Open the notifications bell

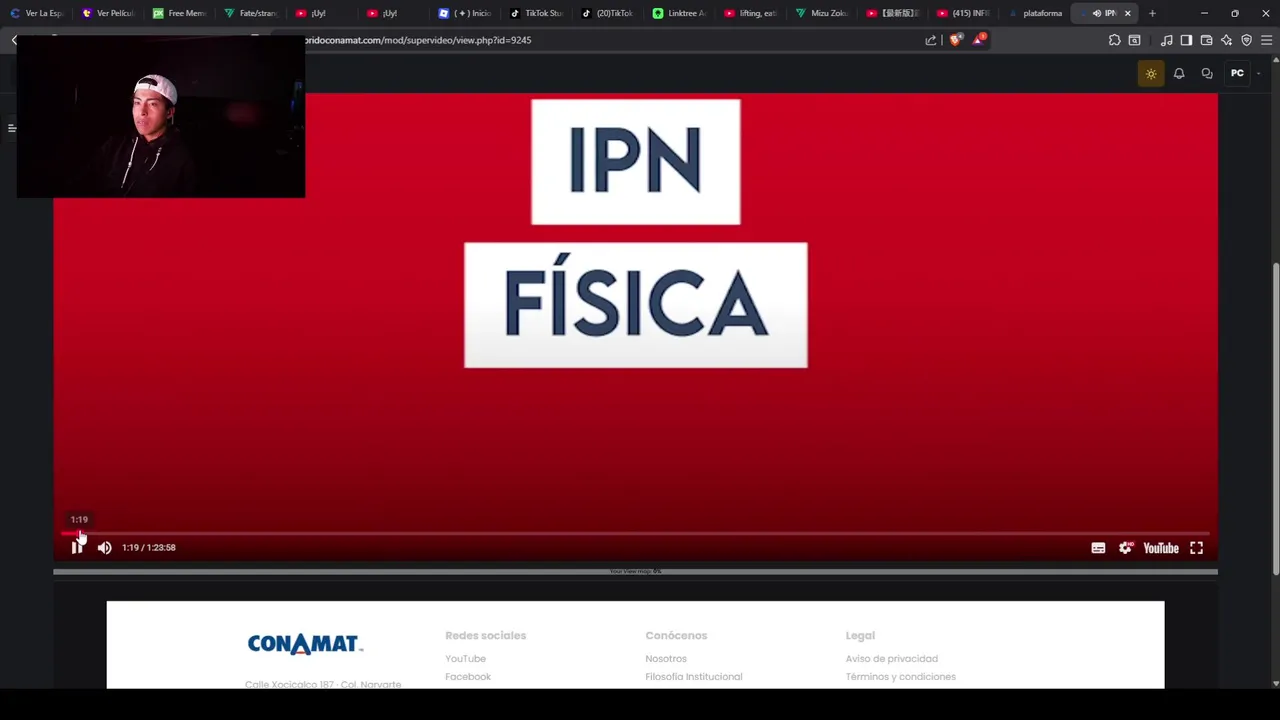pyautogui.click(x=1179, y=74)
